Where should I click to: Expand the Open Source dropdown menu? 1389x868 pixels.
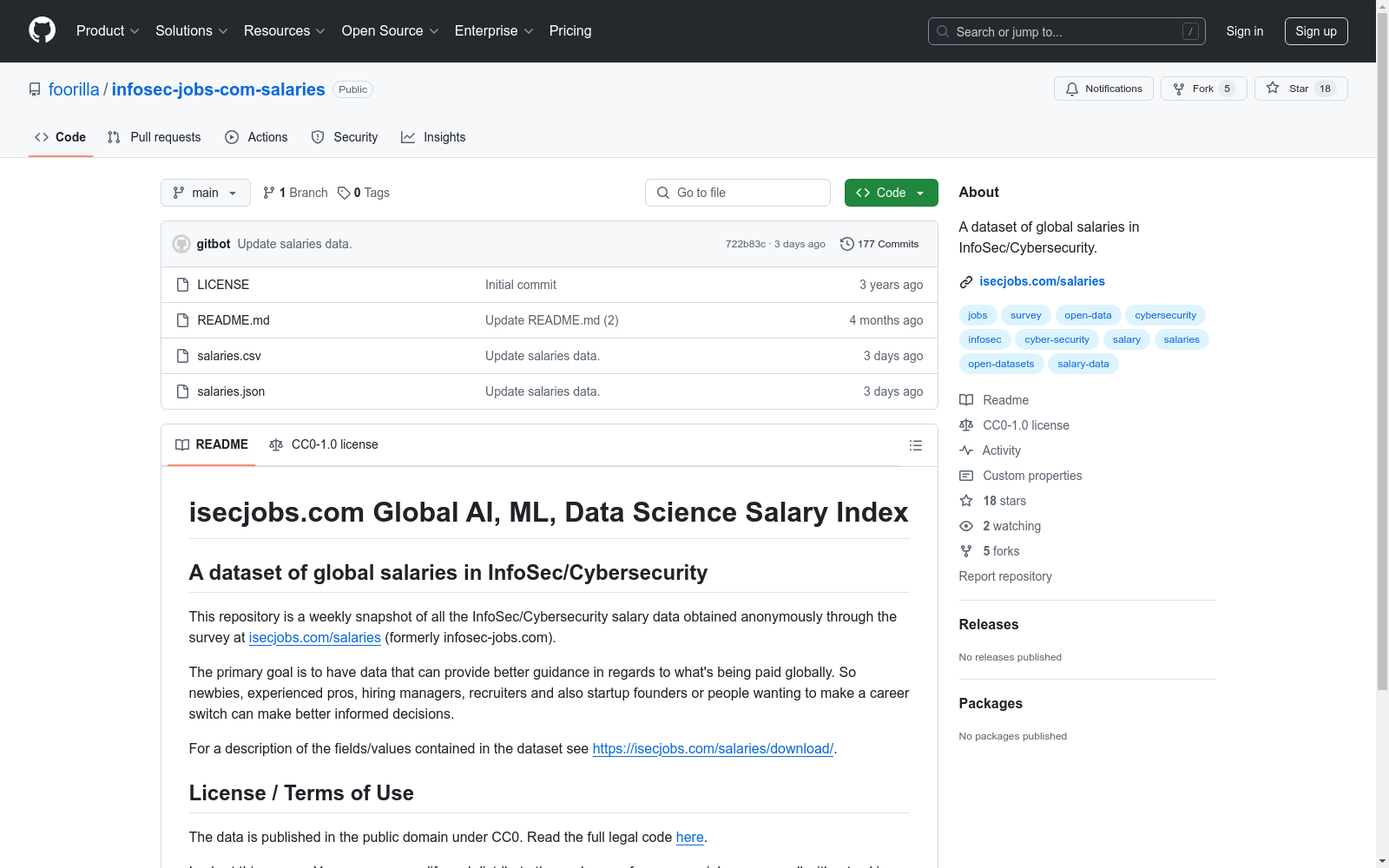[x=391, y=30]
